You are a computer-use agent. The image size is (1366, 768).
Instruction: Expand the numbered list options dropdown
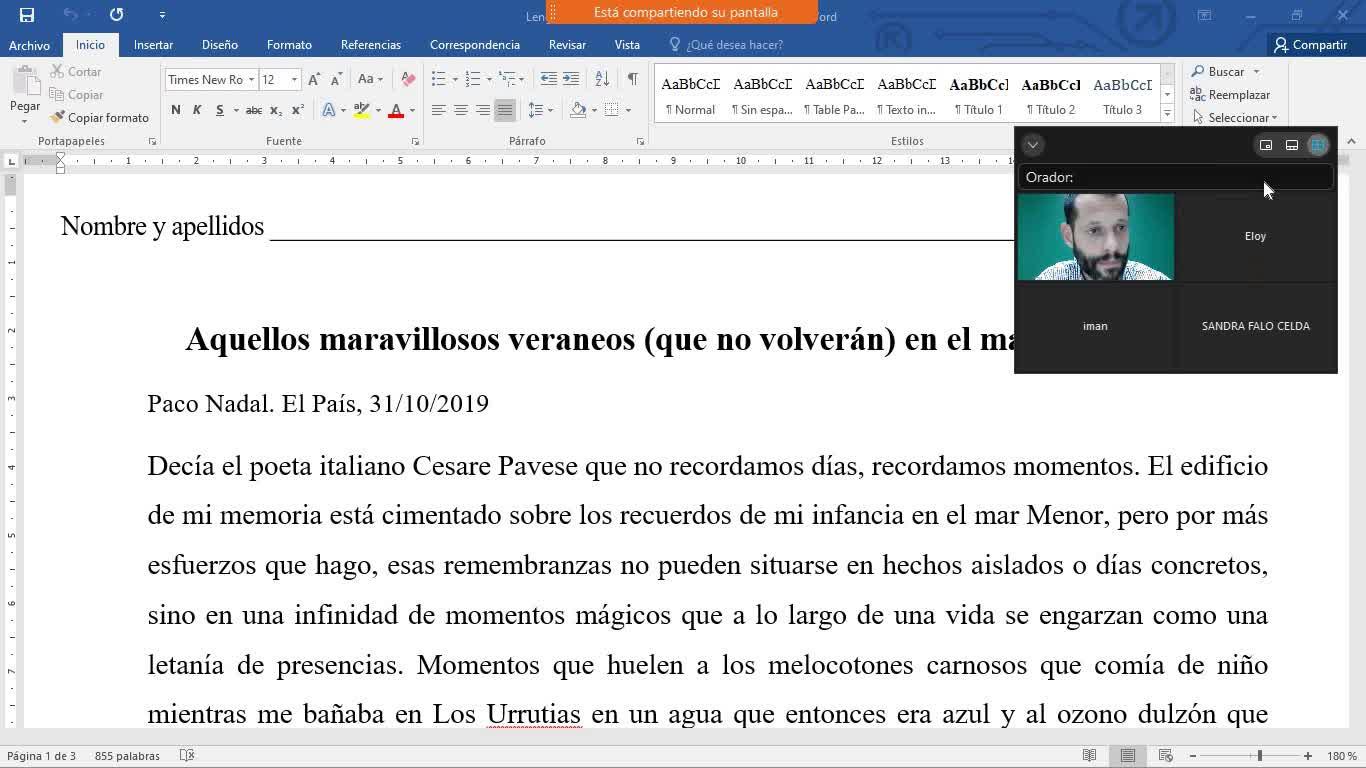click(488, 79)
